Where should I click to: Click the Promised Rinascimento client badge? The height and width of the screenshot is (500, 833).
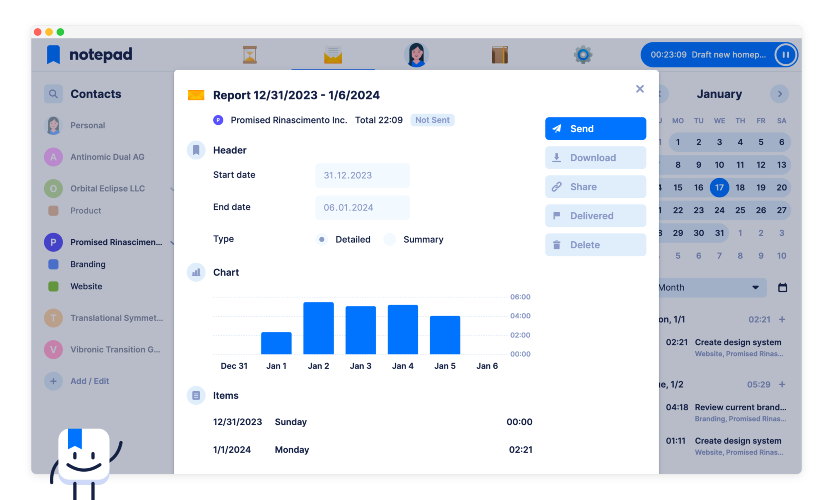(218, 120)
